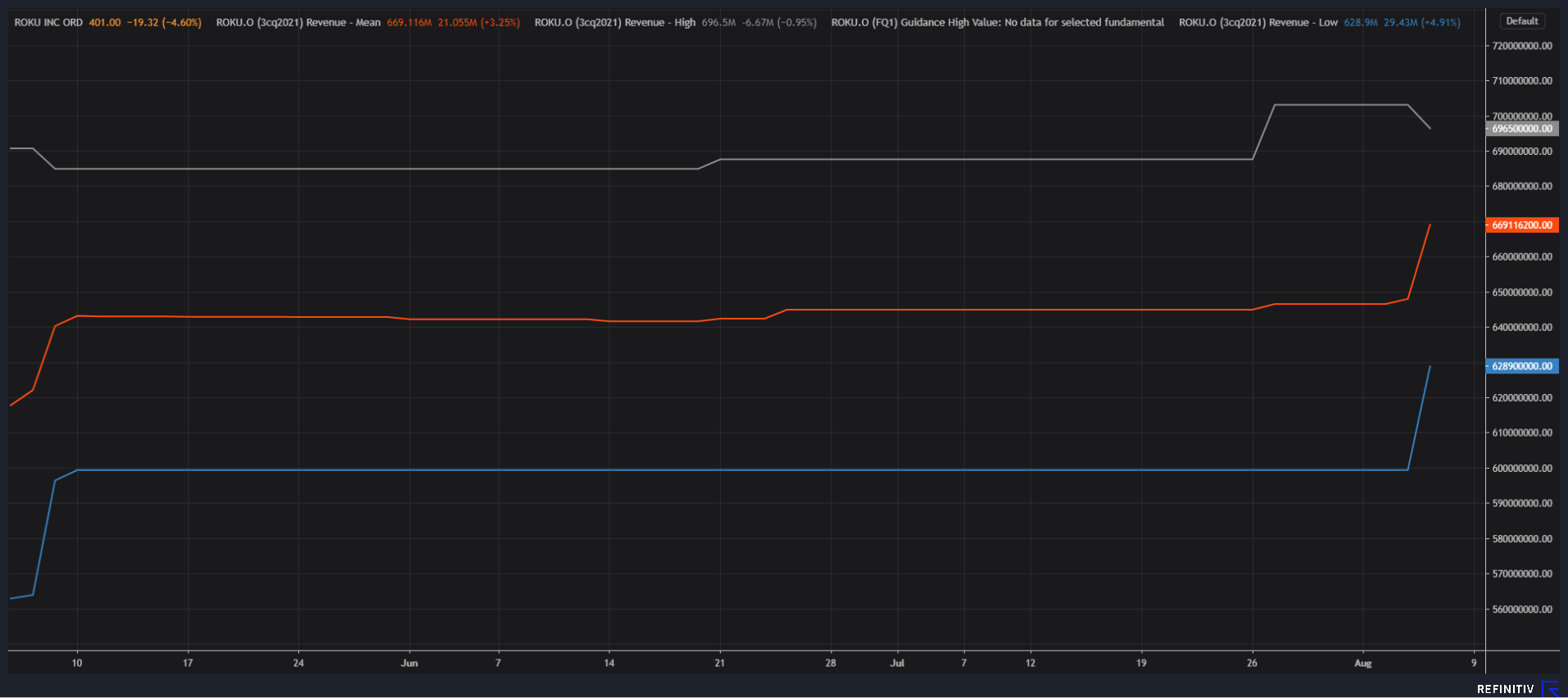Image resolution: width=1568 pixels, height=698 pixels.
Task: Click the 21 date label on time axis
Action: 719,664
